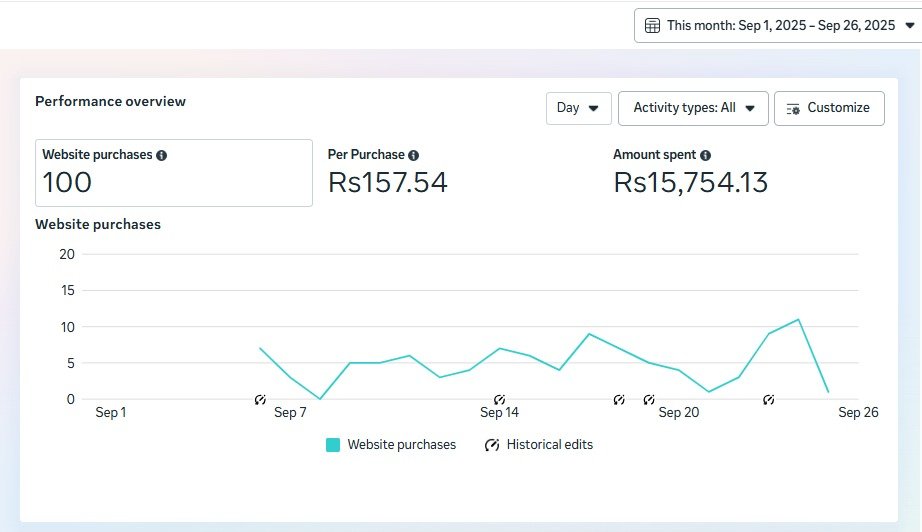Screen dimensions: 922x532
Task: Click the info icon beside Website purchases
Action: (x=161, y=155)
